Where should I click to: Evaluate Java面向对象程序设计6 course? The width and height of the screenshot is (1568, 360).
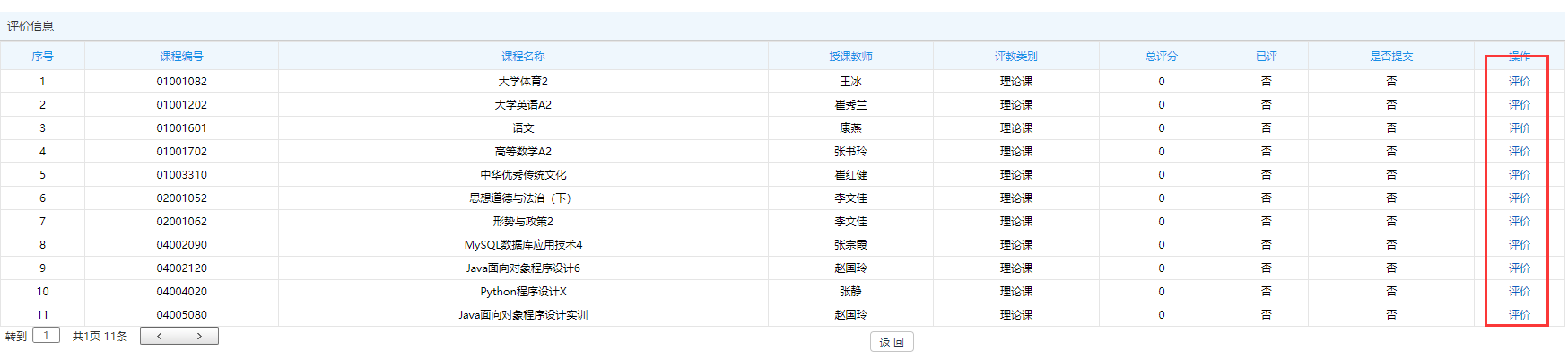(1519, 268)
